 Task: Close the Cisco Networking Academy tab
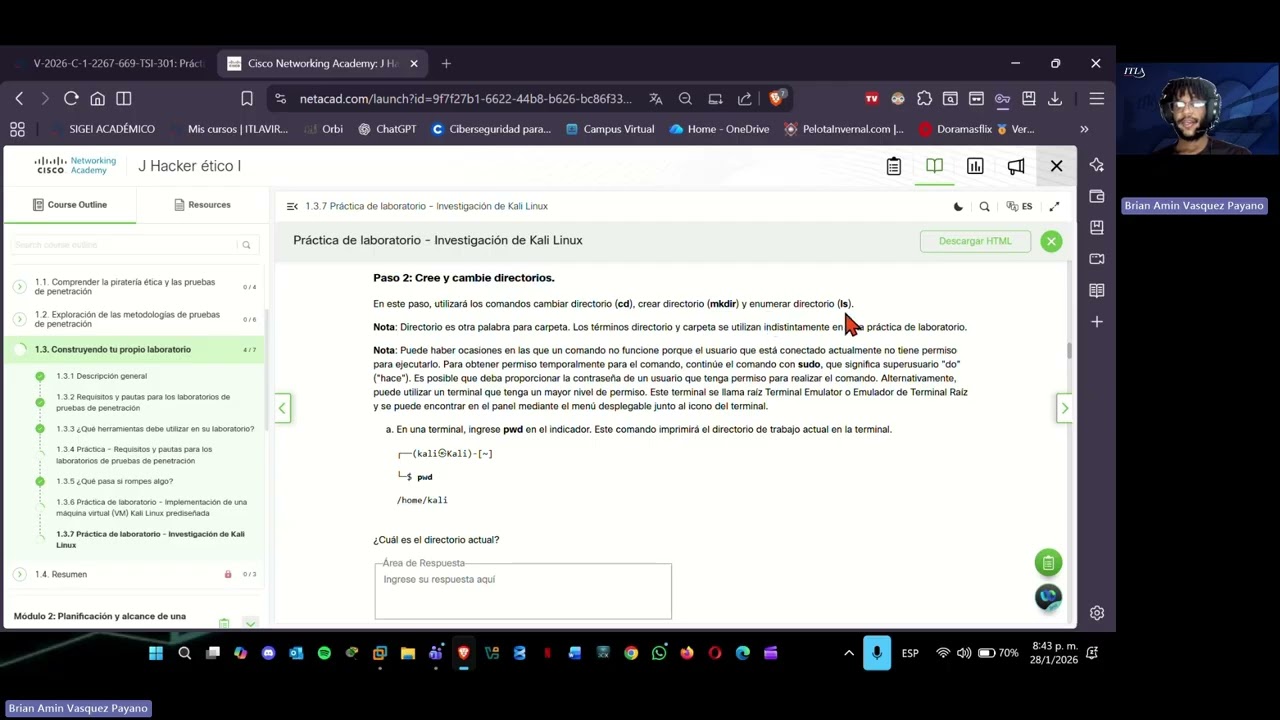(414, 64)
